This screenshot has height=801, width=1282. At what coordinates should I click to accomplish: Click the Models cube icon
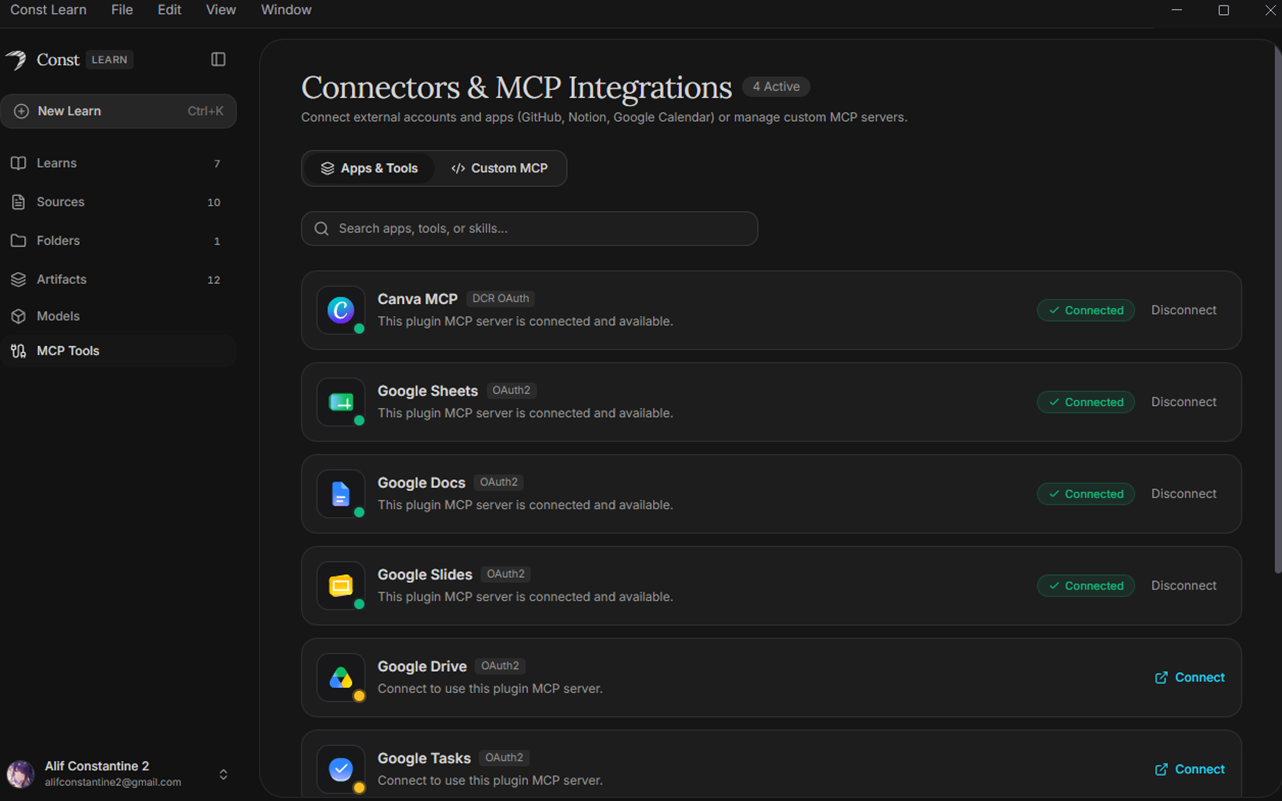pyautogui.click(x=18, y=316)
